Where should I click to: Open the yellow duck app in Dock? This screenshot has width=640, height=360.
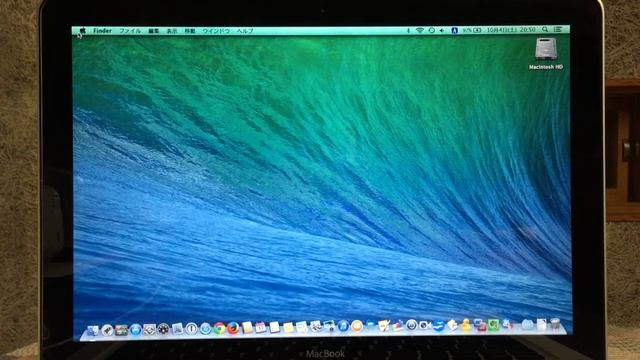click(466, 325)
